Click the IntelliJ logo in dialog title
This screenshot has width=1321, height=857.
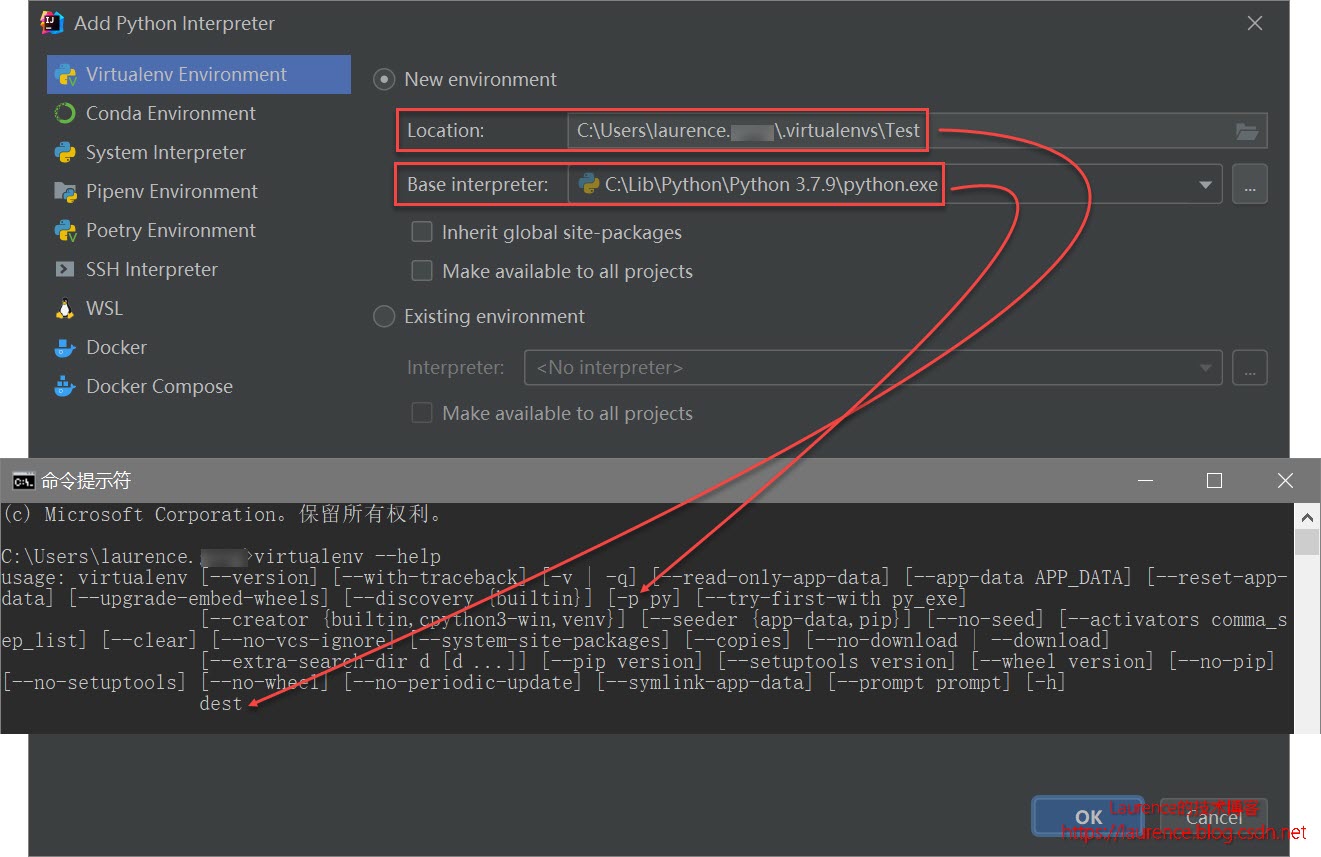[53, 23]
